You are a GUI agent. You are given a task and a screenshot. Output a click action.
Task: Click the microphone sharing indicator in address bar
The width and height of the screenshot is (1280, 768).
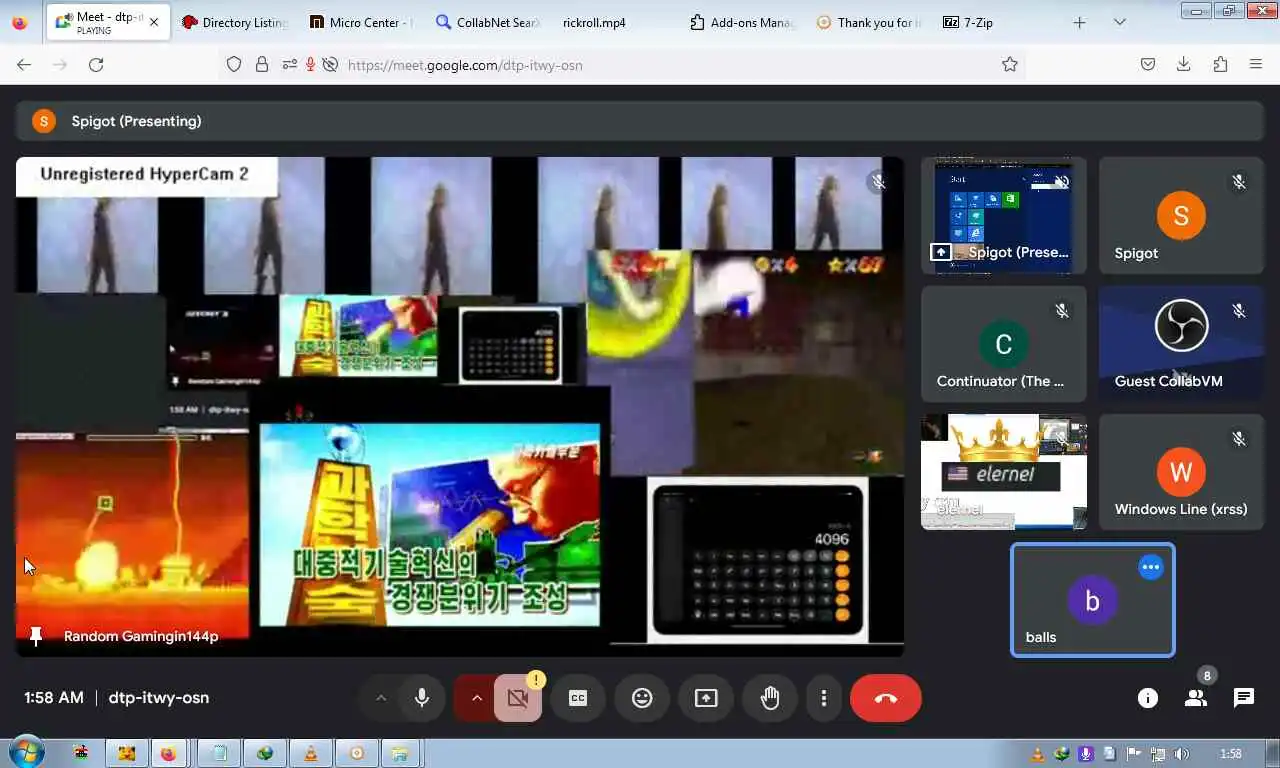point(310,64)
